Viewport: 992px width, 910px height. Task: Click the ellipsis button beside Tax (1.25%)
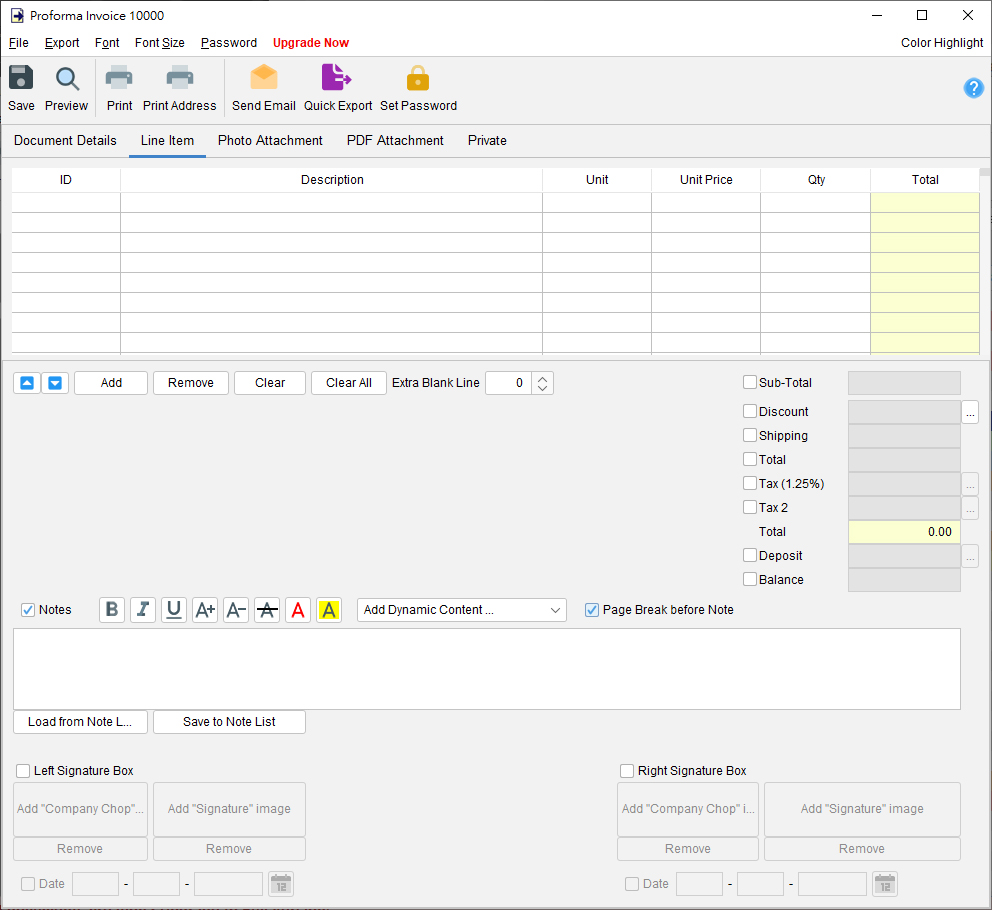(970, 484)
